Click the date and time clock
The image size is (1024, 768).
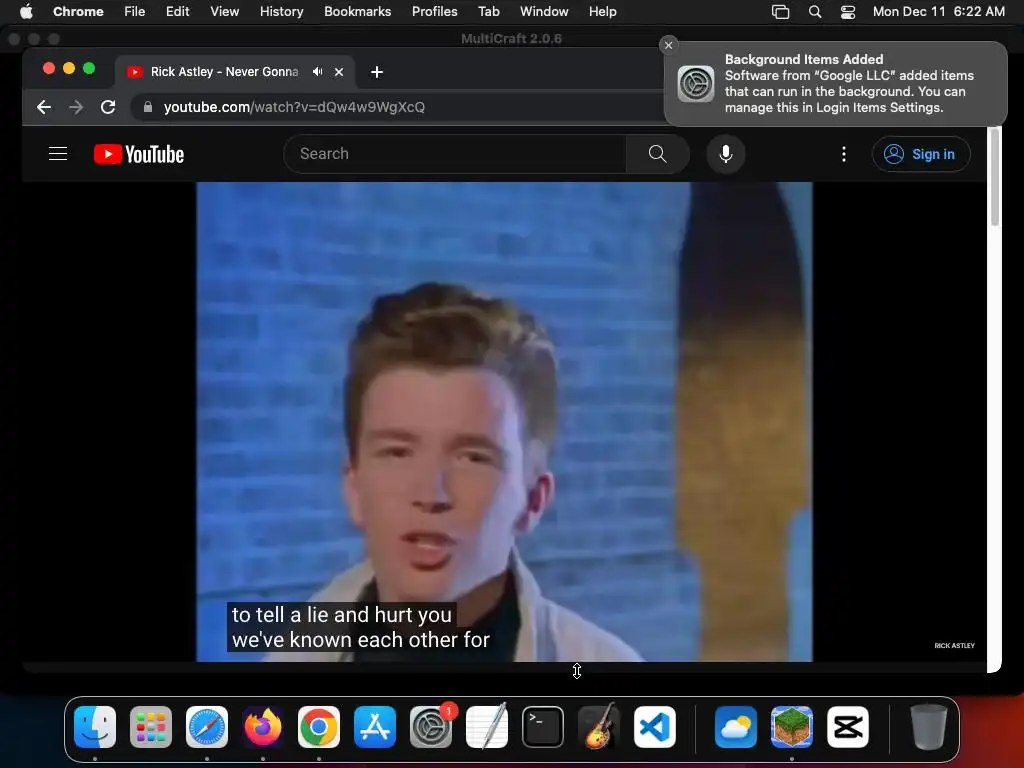tap(939, 11)
